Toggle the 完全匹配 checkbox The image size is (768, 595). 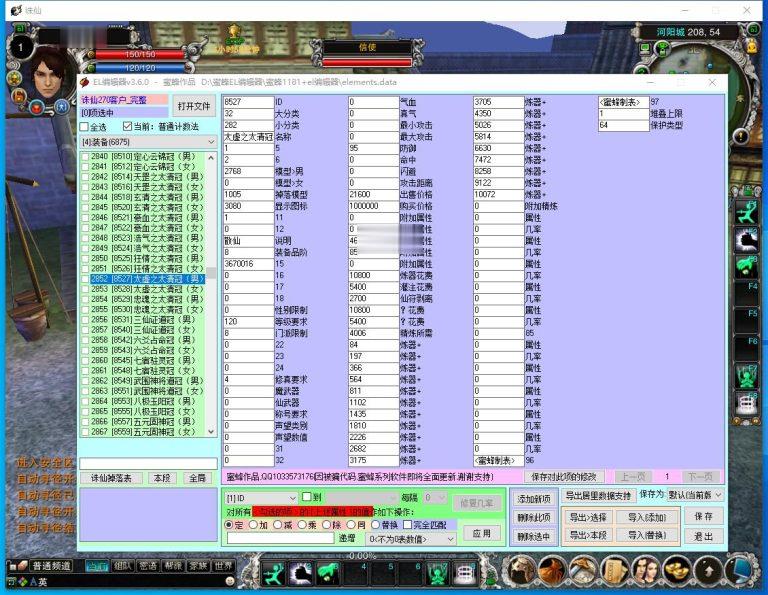coord(407,524)
